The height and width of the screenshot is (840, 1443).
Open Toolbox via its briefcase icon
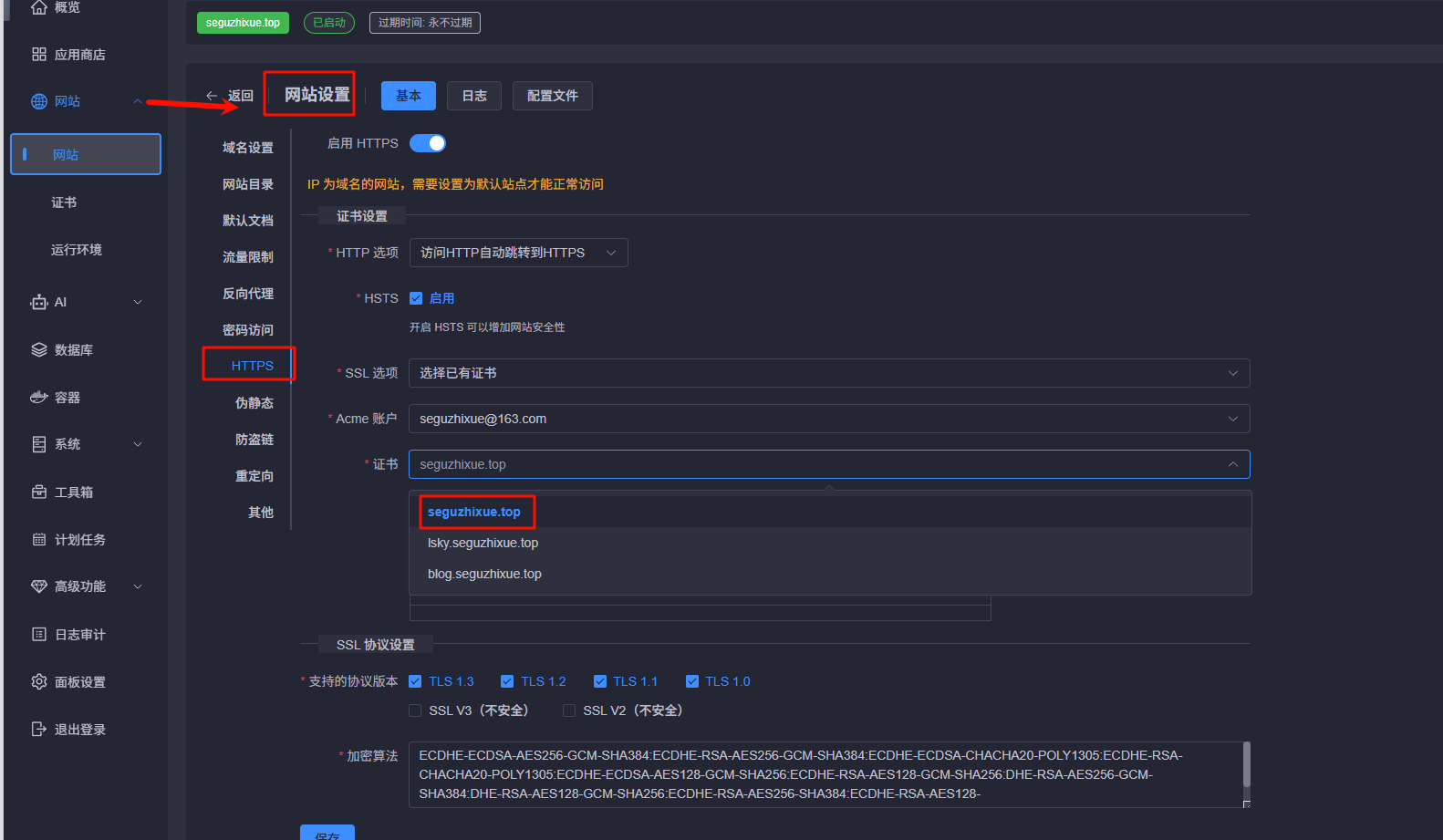coord(38,493)
